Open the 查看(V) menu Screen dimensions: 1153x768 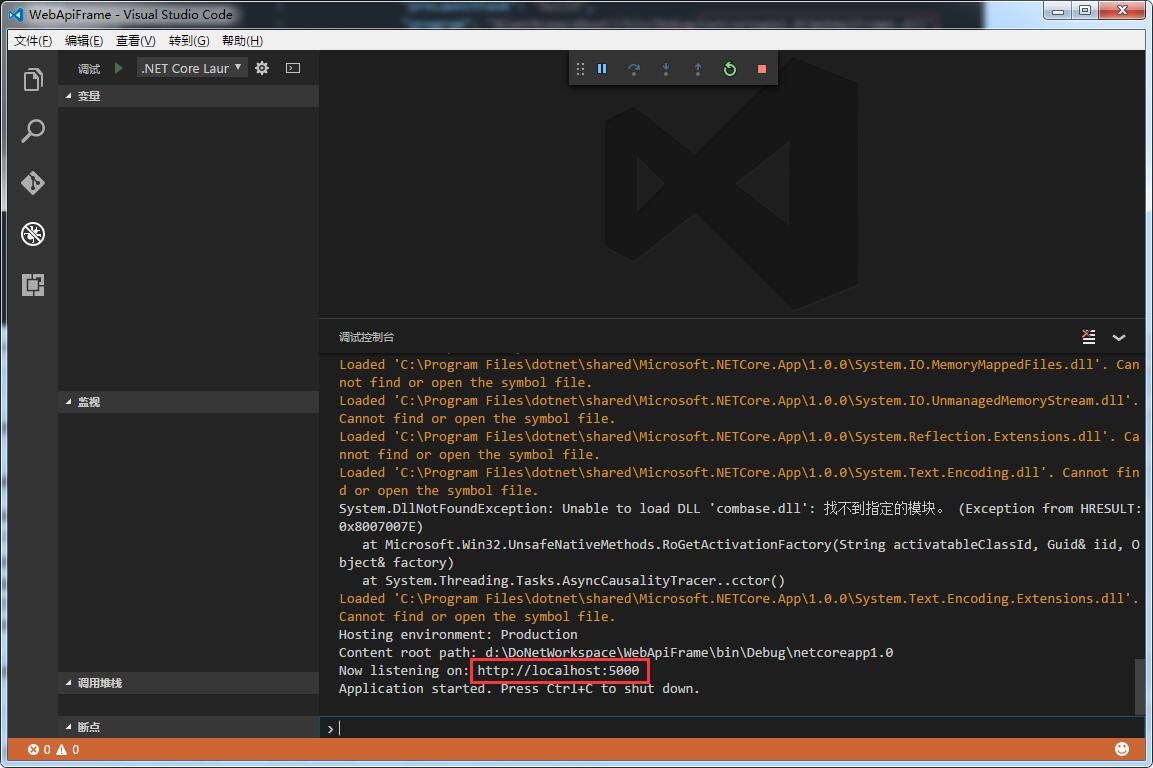(136, 40)
